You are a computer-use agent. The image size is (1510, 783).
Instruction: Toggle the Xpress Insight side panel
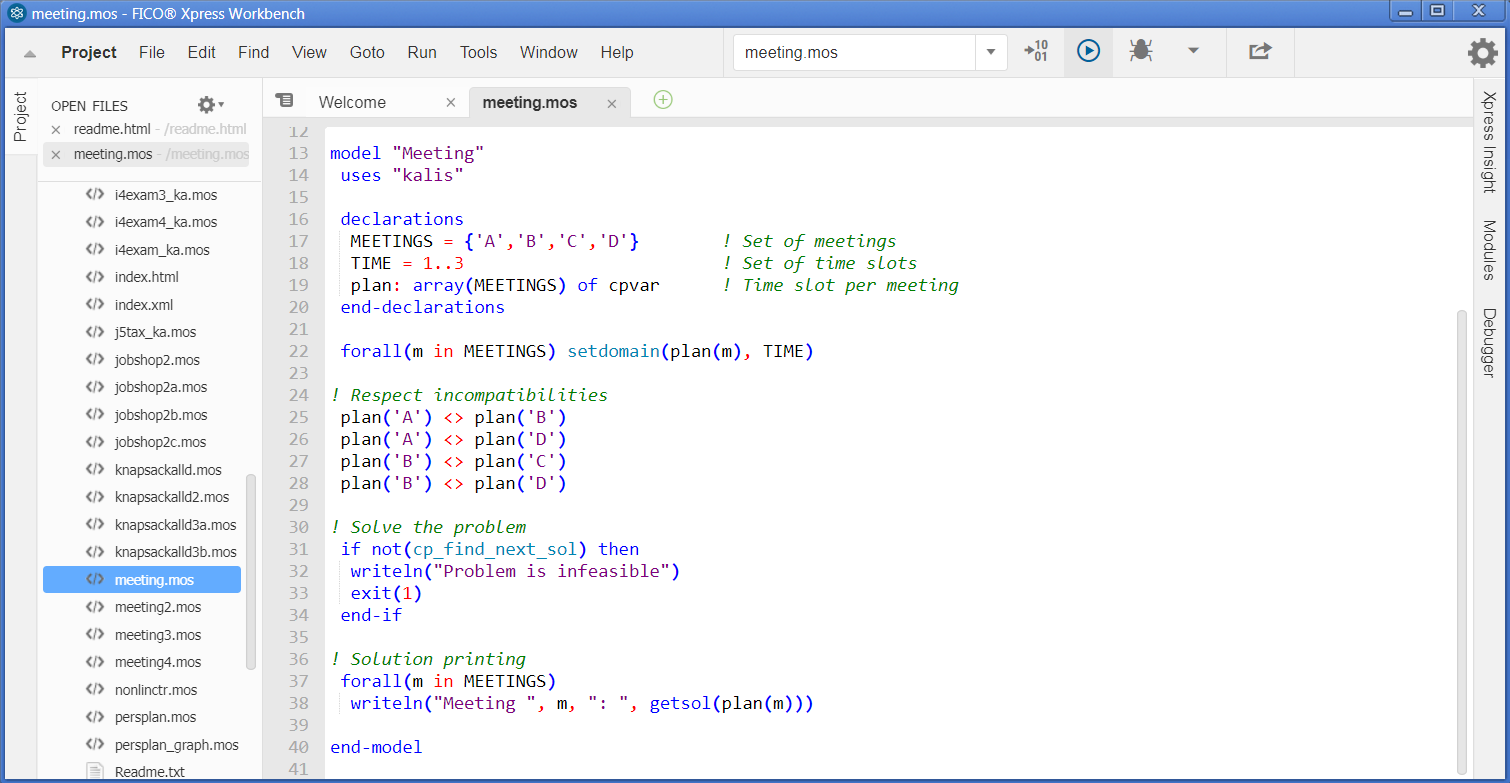[x=1489, y=141]
